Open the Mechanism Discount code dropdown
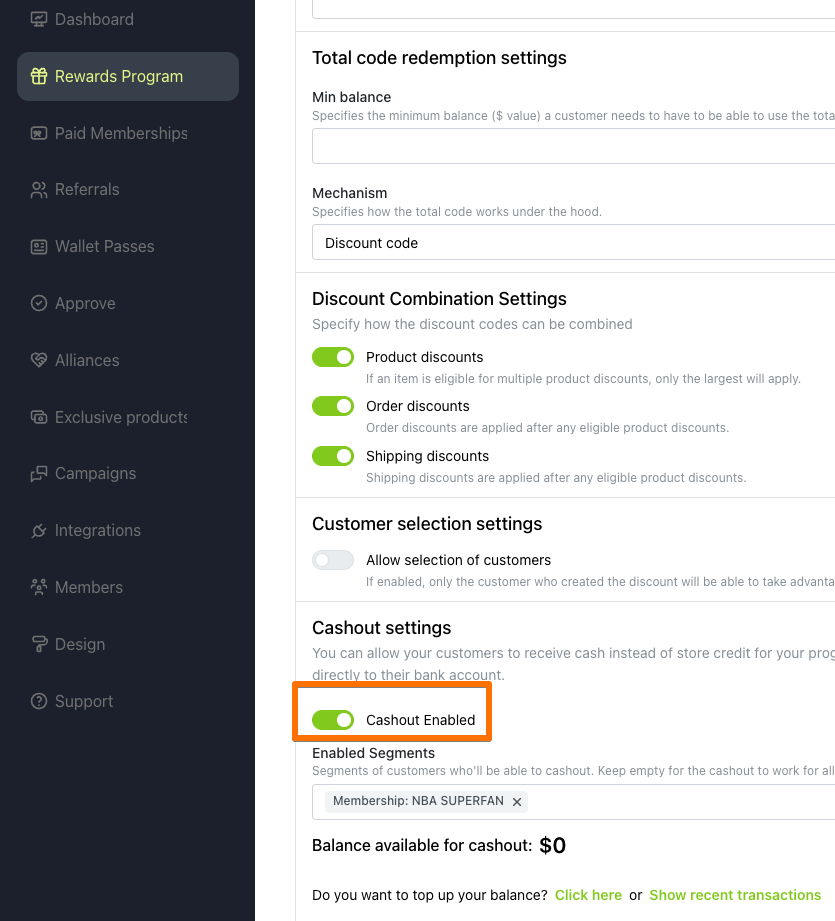This screenshot has height=921, width=835. [573, 242]
